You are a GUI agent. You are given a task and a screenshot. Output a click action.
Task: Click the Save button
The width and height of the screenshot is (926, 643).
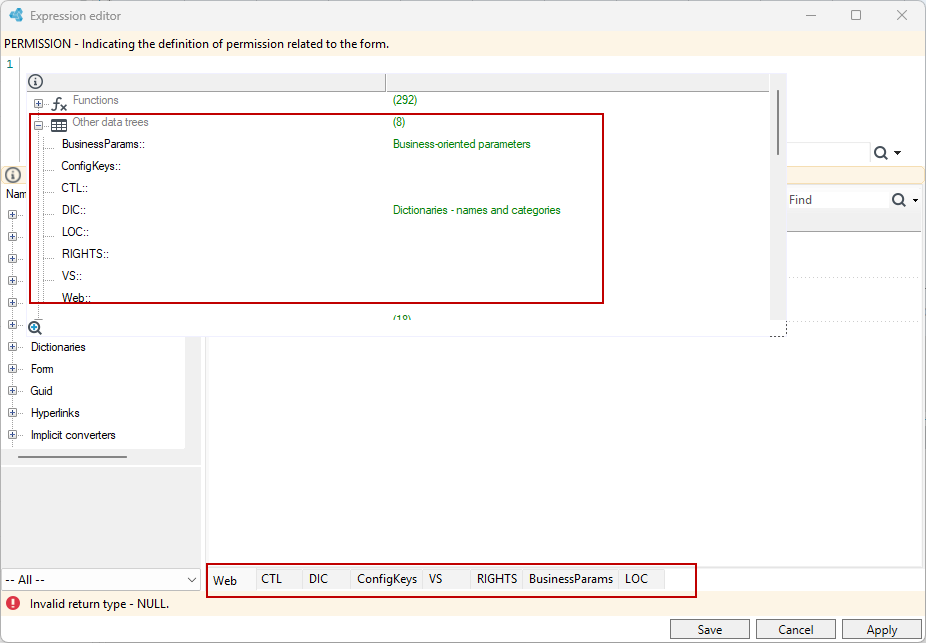click(710, 629)
